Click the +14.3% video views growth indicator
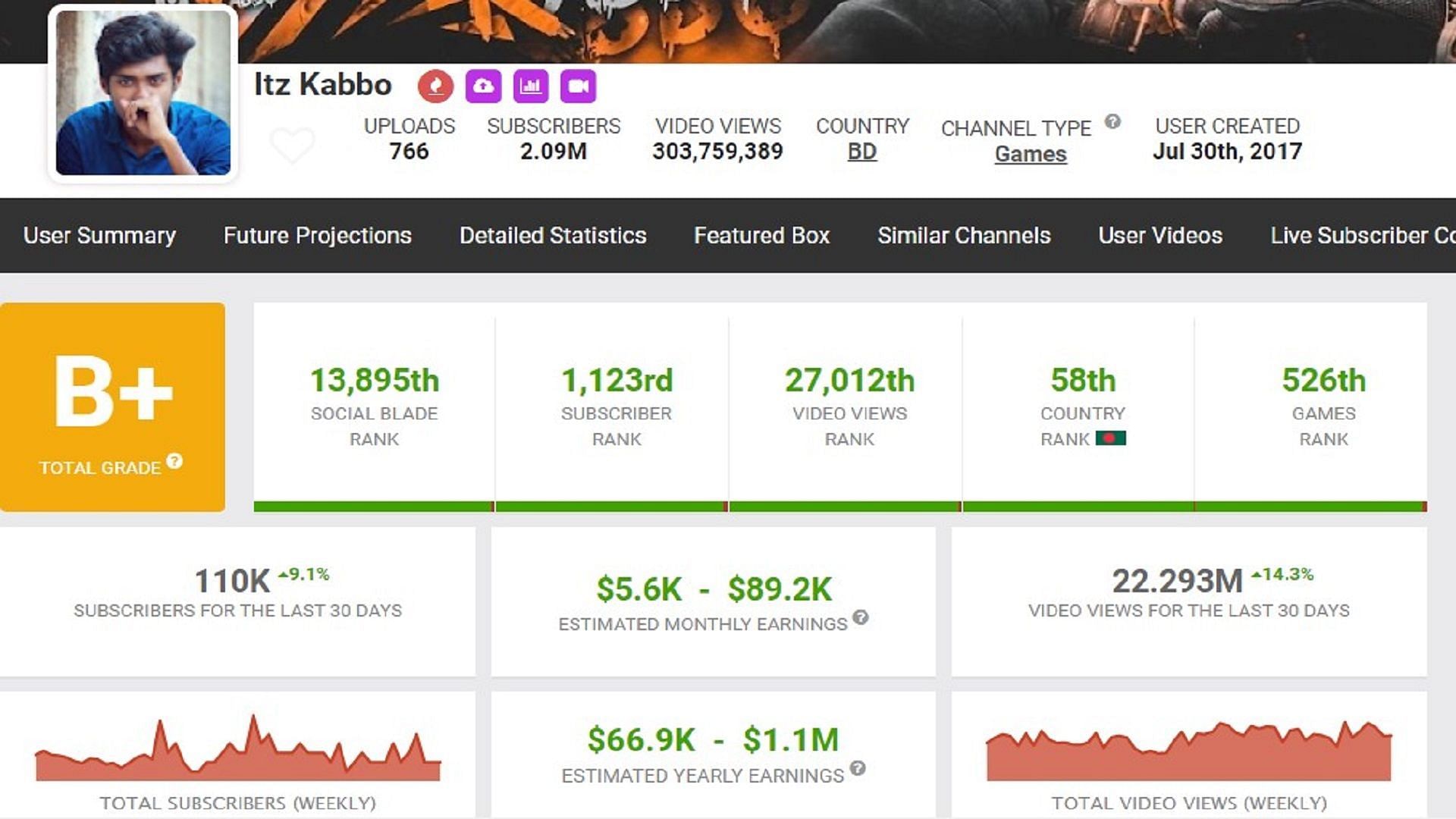1456x819 pixels. (x=1282, y=574)
